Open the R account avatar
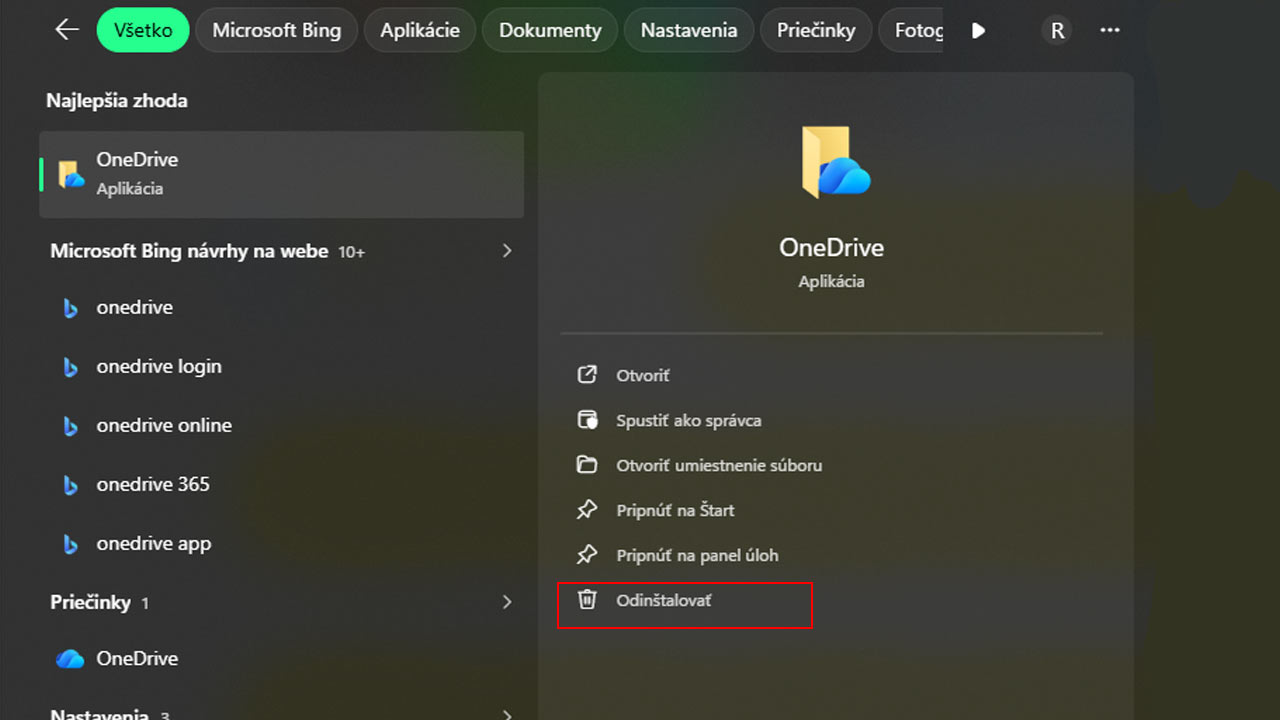Image resolution: width=1280 pixels, height=720 pixels. click(1057, 31)
